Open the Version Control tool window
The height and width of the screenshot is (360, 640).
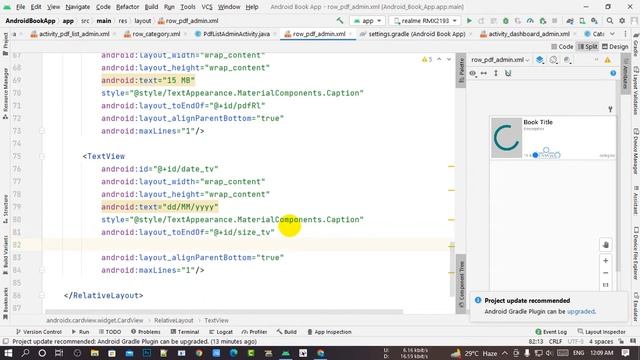pos(38,332)
